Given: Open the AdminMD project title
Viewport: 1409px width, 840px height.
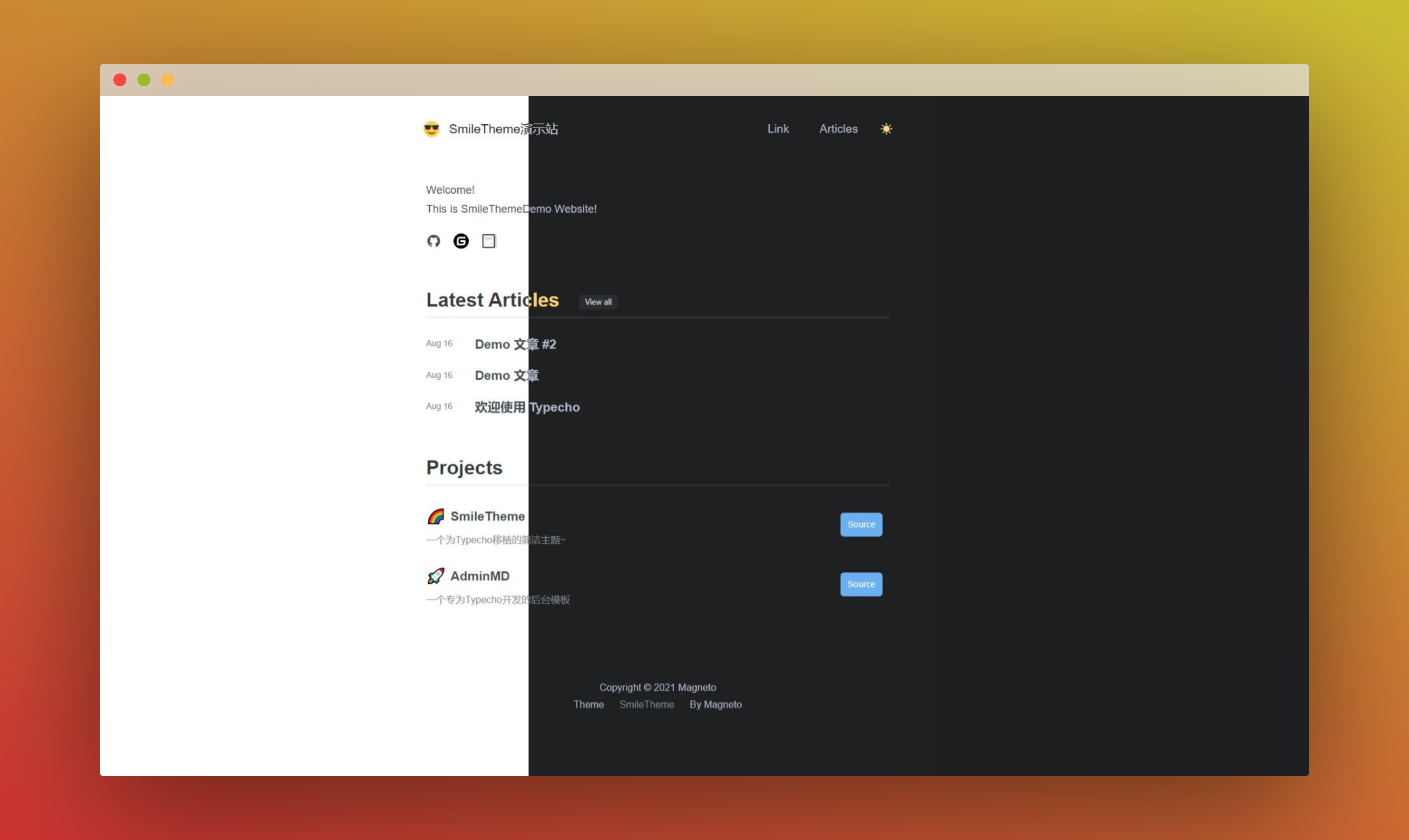Looking at the screenshot, I should 480,576.
